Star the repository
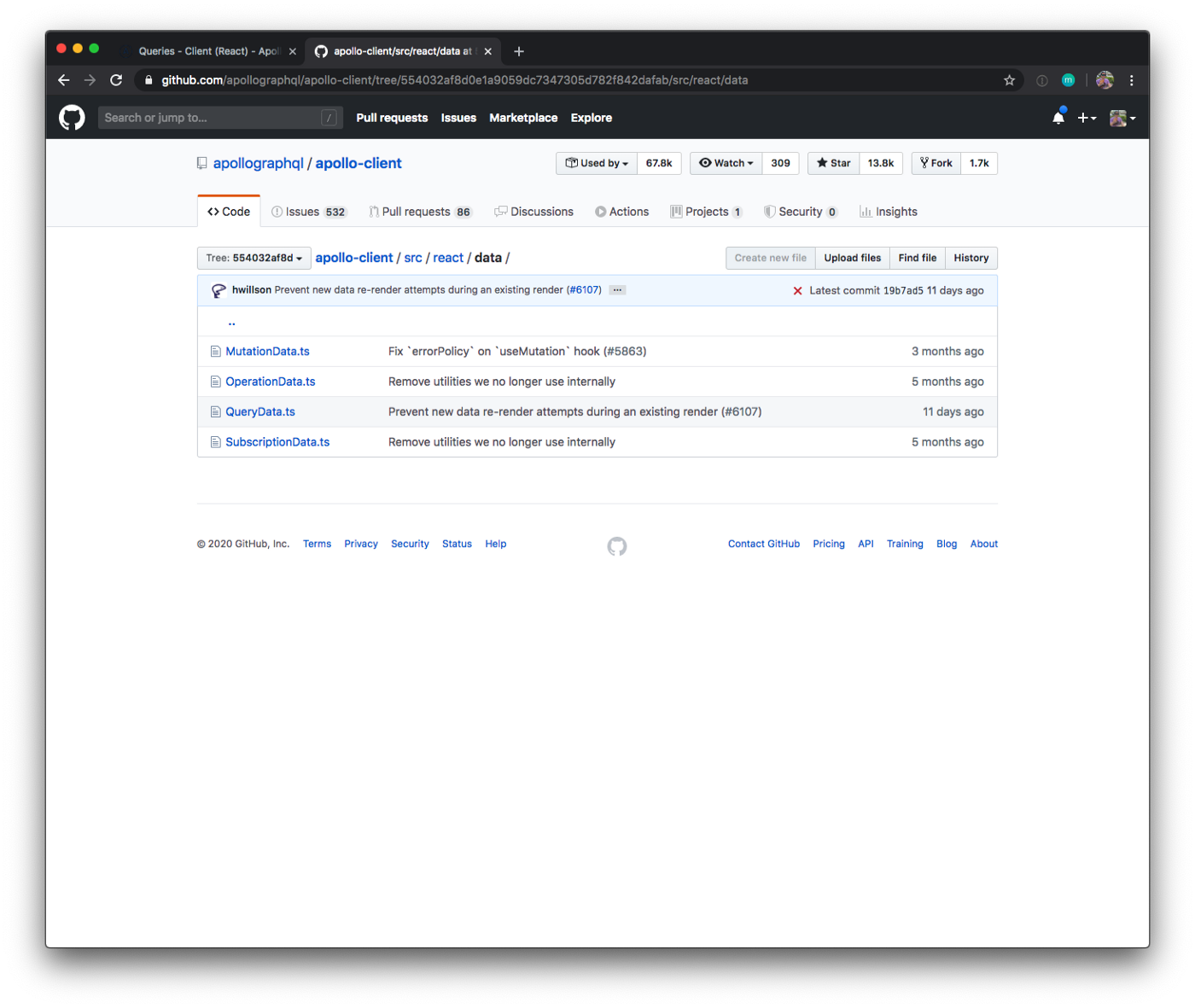This screenshot has height=1008, width=1195. tap(834, 163)
